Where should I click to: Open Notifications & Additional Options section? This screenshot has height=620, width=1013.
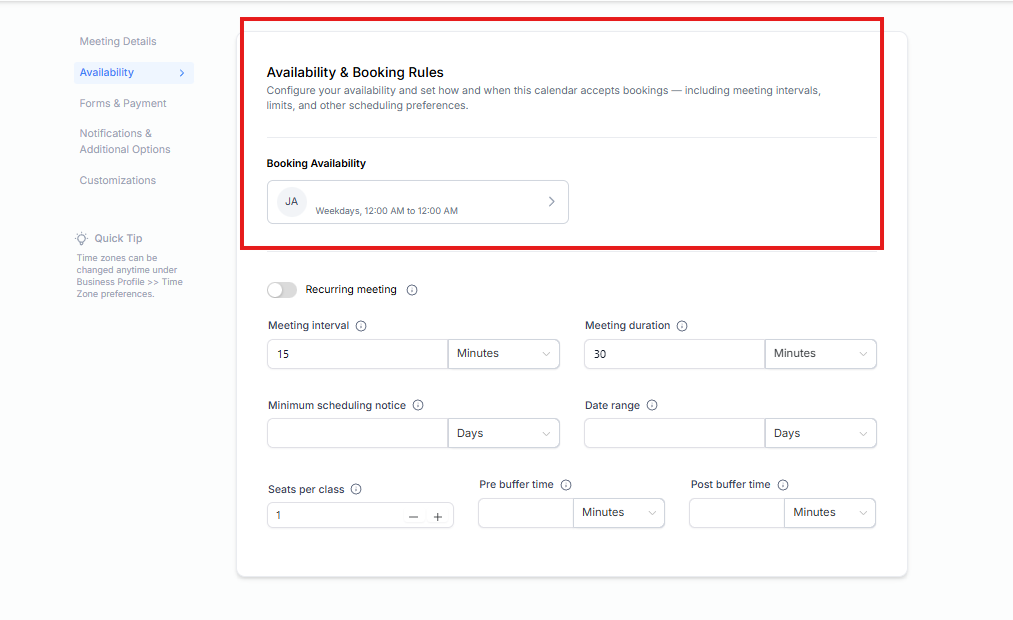click(125, 142)
